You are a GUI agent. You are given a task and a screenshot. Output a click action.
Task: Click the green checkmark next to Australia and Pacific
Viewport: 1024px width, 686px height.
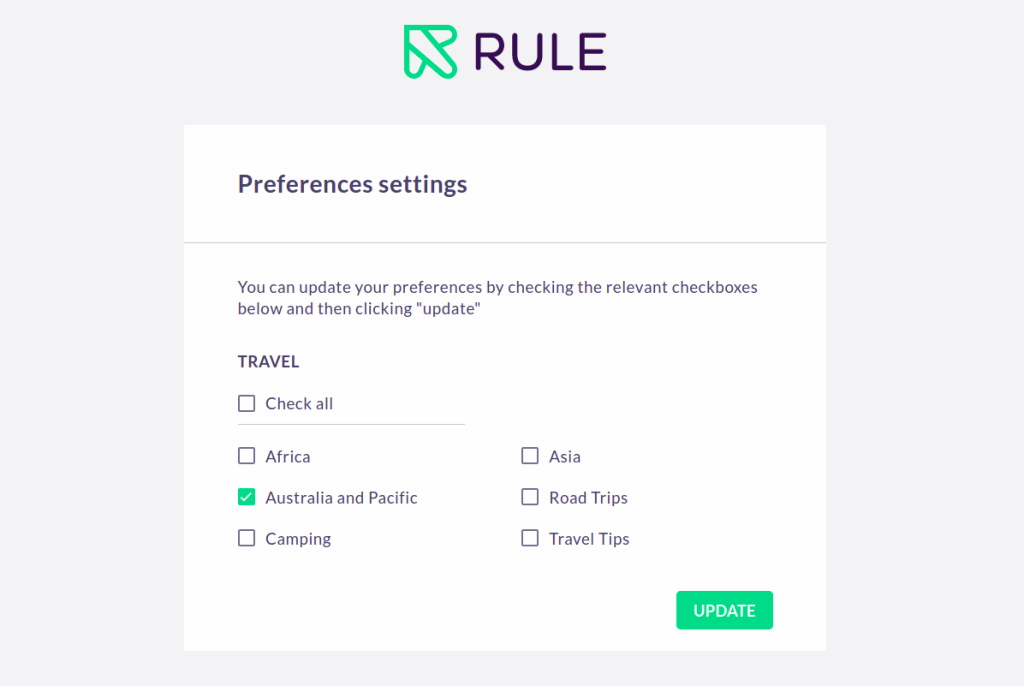[246, 496]
